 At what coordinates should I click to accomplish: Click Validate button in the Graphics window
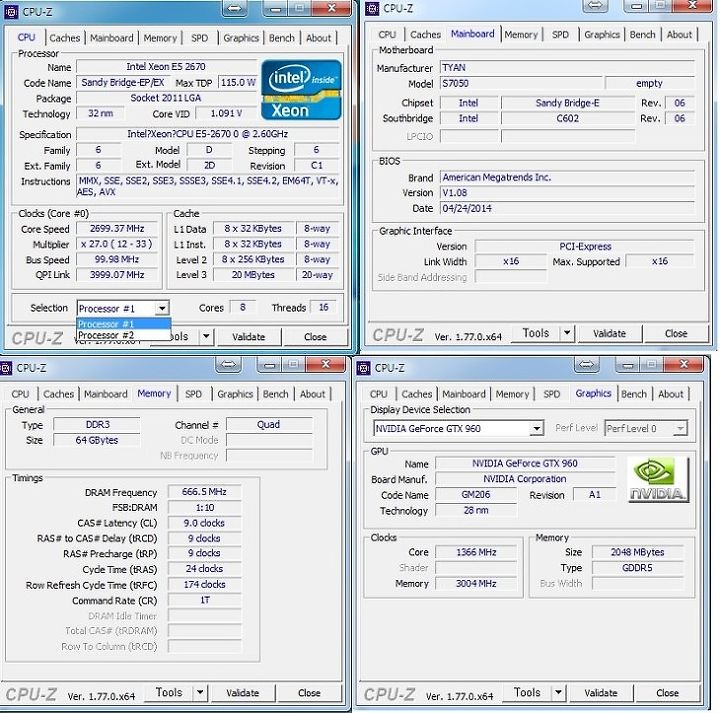click(x=601, y=692)
